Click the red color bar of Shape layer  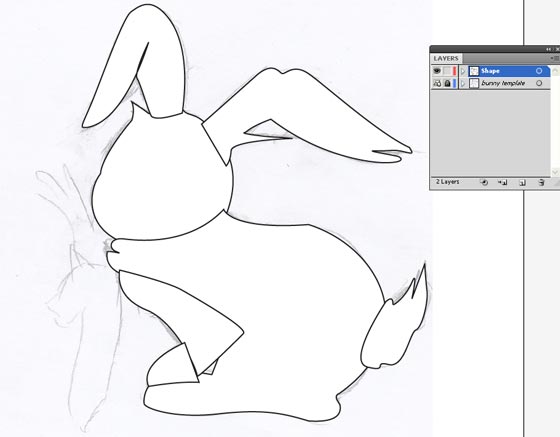tap(455, 71)
